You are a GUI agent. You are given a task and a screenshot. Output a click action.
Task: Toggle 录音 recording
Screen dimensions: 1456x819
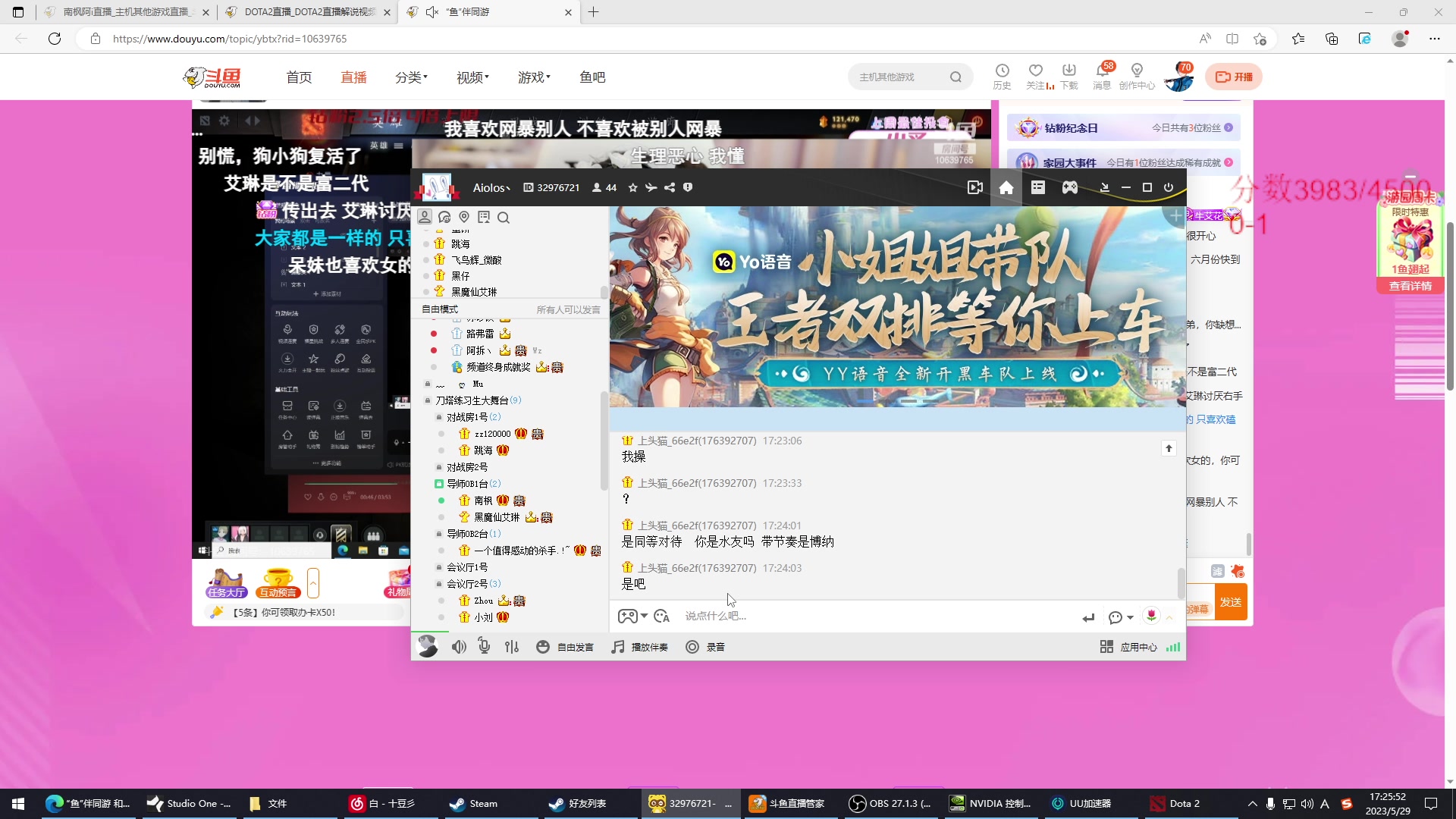point(705,647)
